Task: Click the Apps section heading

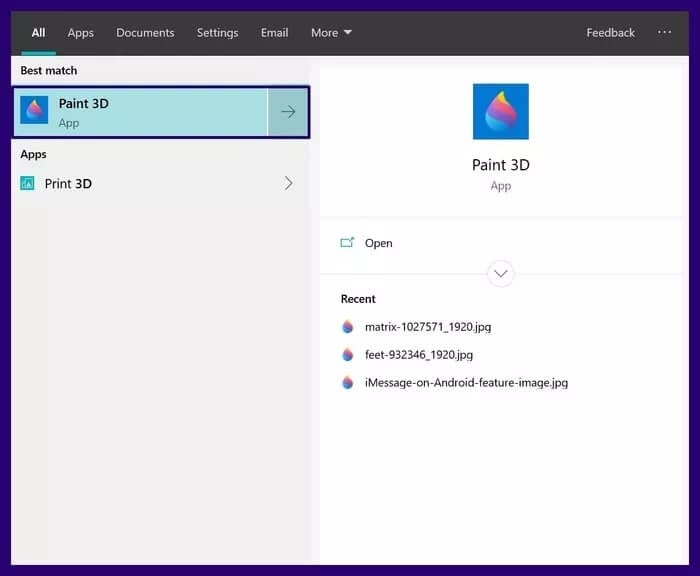Action: coord(33,154)
